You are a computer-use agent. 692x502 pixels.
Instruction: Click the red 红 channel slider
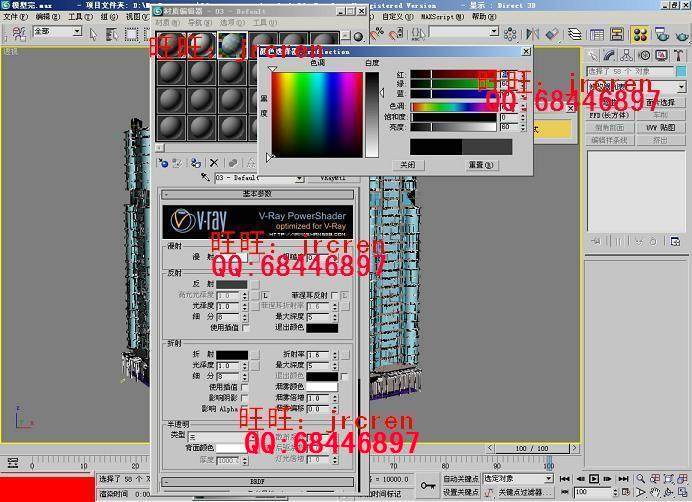tap(453, 74)
